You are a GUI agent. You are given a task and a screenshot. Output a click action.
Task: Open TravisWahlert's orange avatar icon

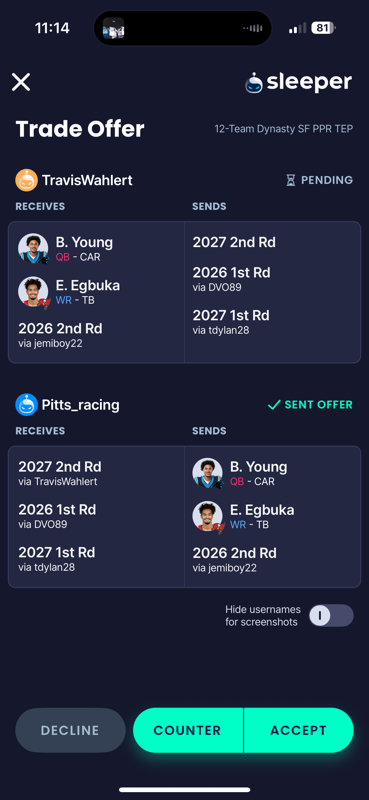[27, 180]
